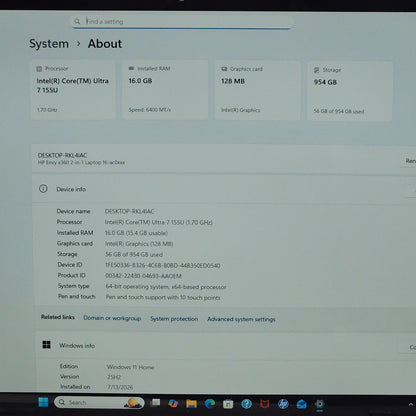Image resolution: width=416 pixels, height=416 pixels.
Task: Open the Get Help question-mark app
Action: pos(246,404)
